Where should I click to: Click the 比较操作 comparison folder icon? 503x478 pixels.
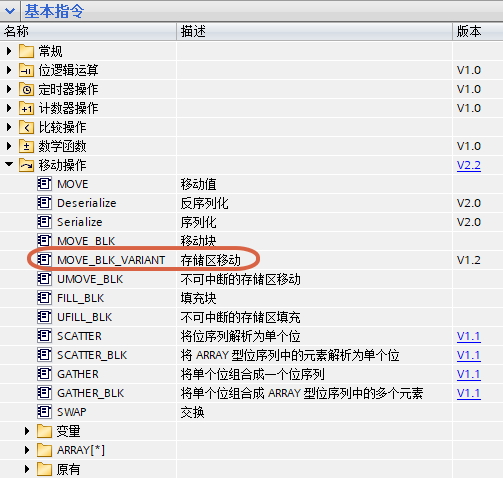(26, 127)
